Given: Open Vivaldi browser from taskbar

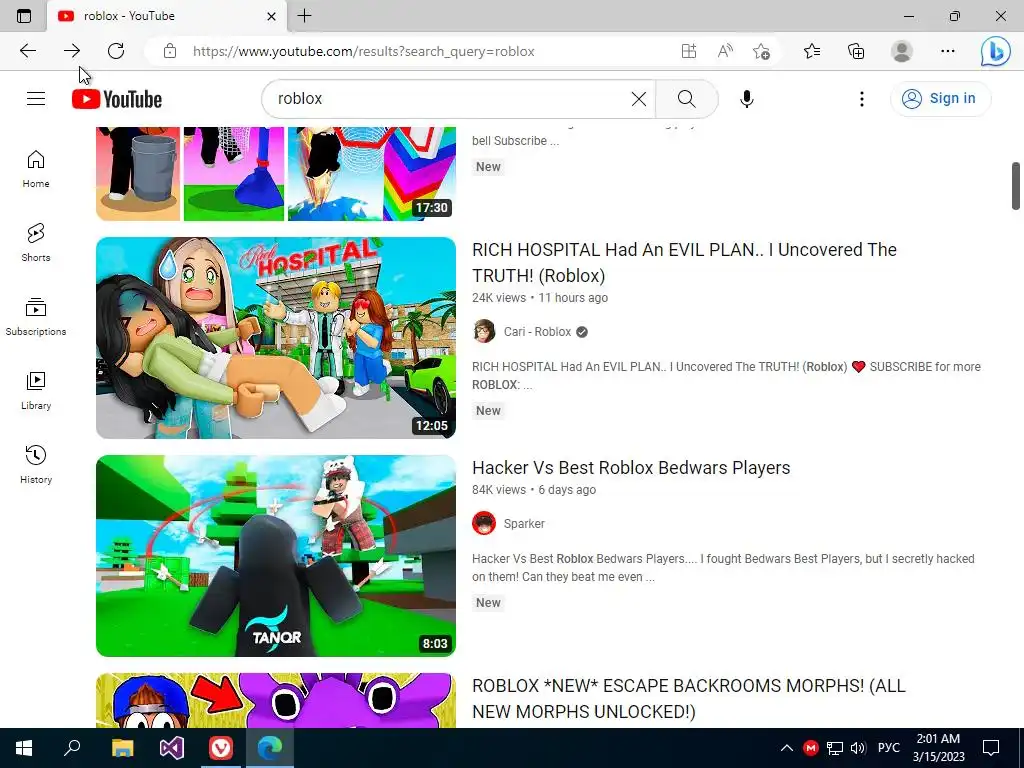Looking at the screenshot, I should (x=221, y=748).
